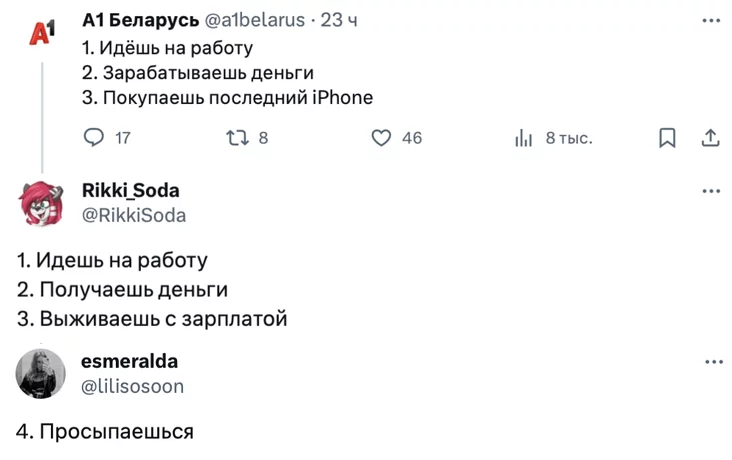
Task: Click the reply icon on A1 tweet
Action: [93, 138]
